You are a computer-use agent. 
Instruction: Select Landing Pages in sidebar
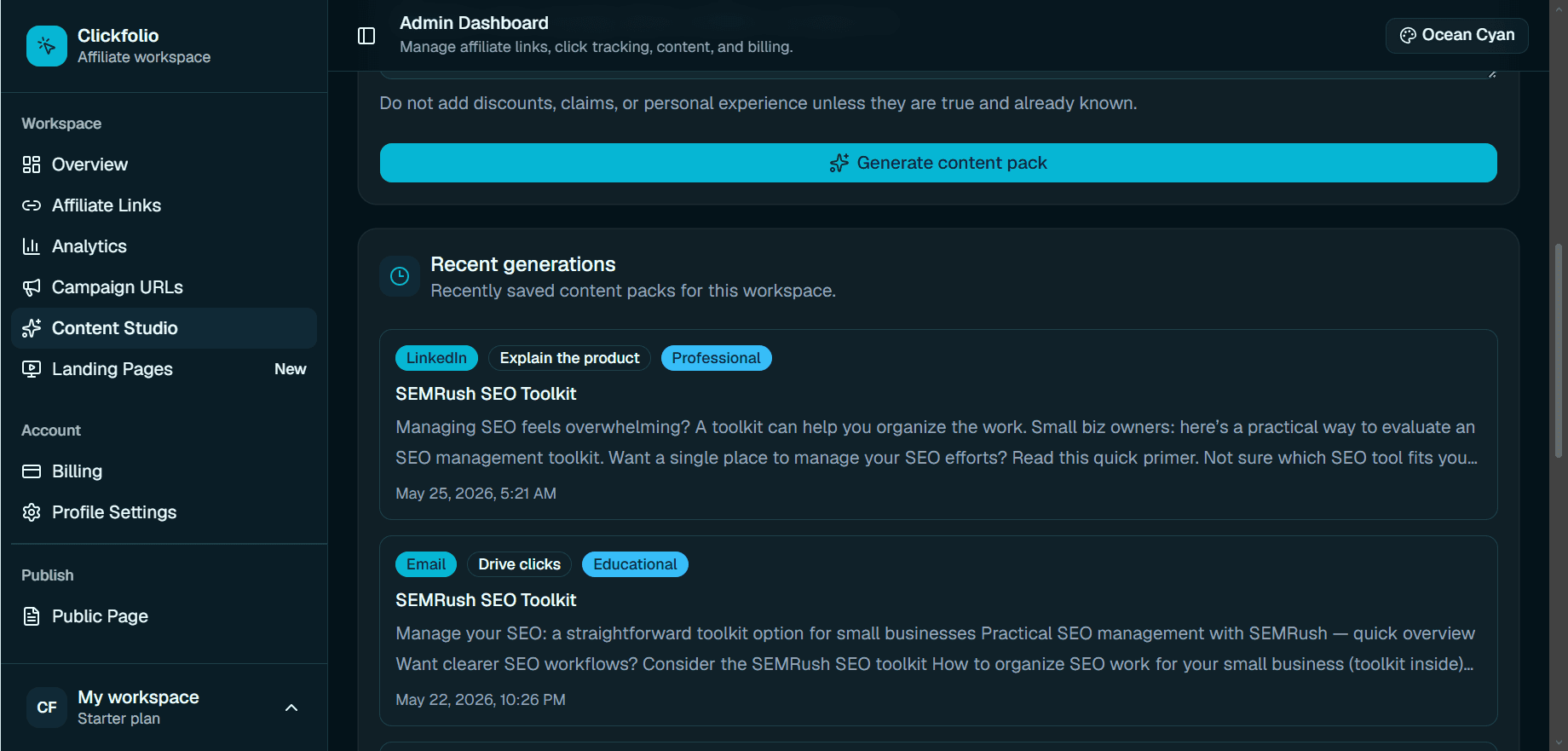click(x=164, y=369)
